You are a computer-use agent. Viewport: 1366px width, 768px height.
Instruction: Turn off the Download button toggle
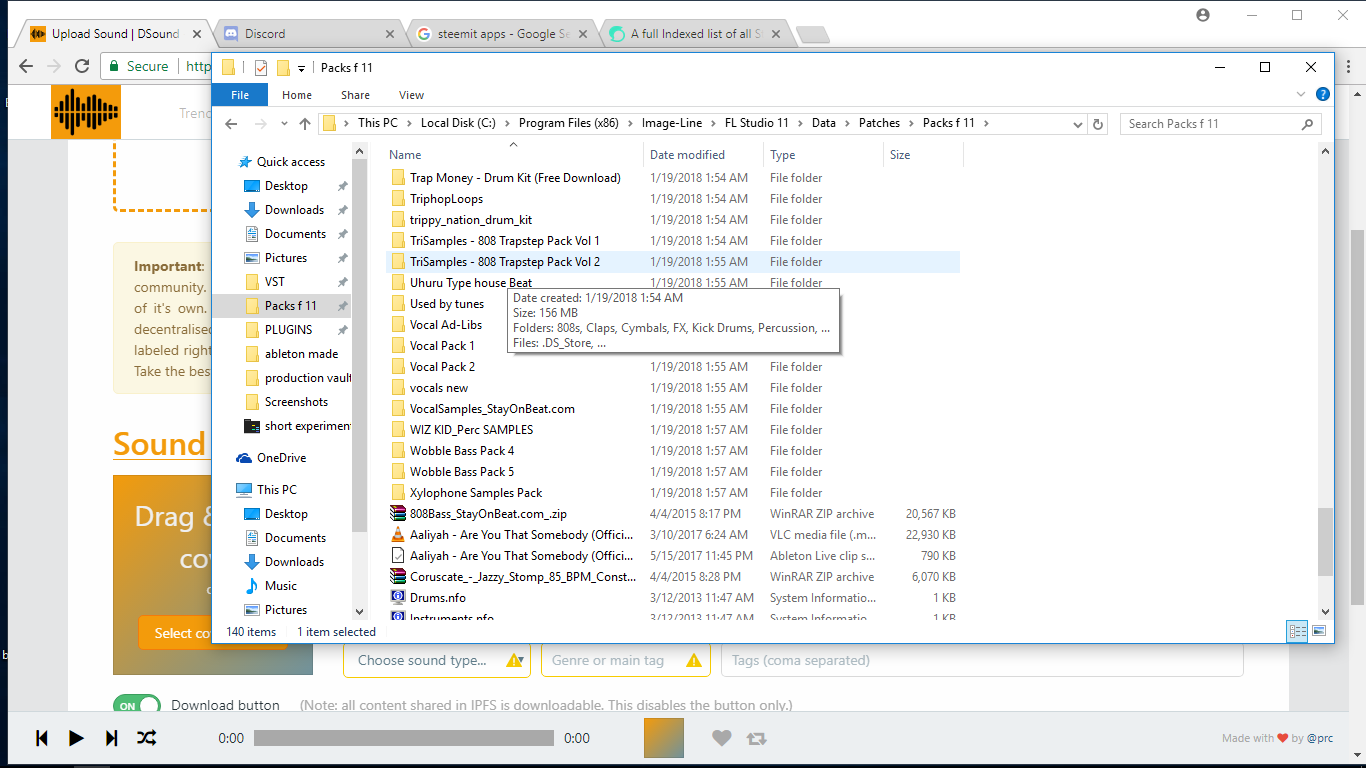coord(136,705)
